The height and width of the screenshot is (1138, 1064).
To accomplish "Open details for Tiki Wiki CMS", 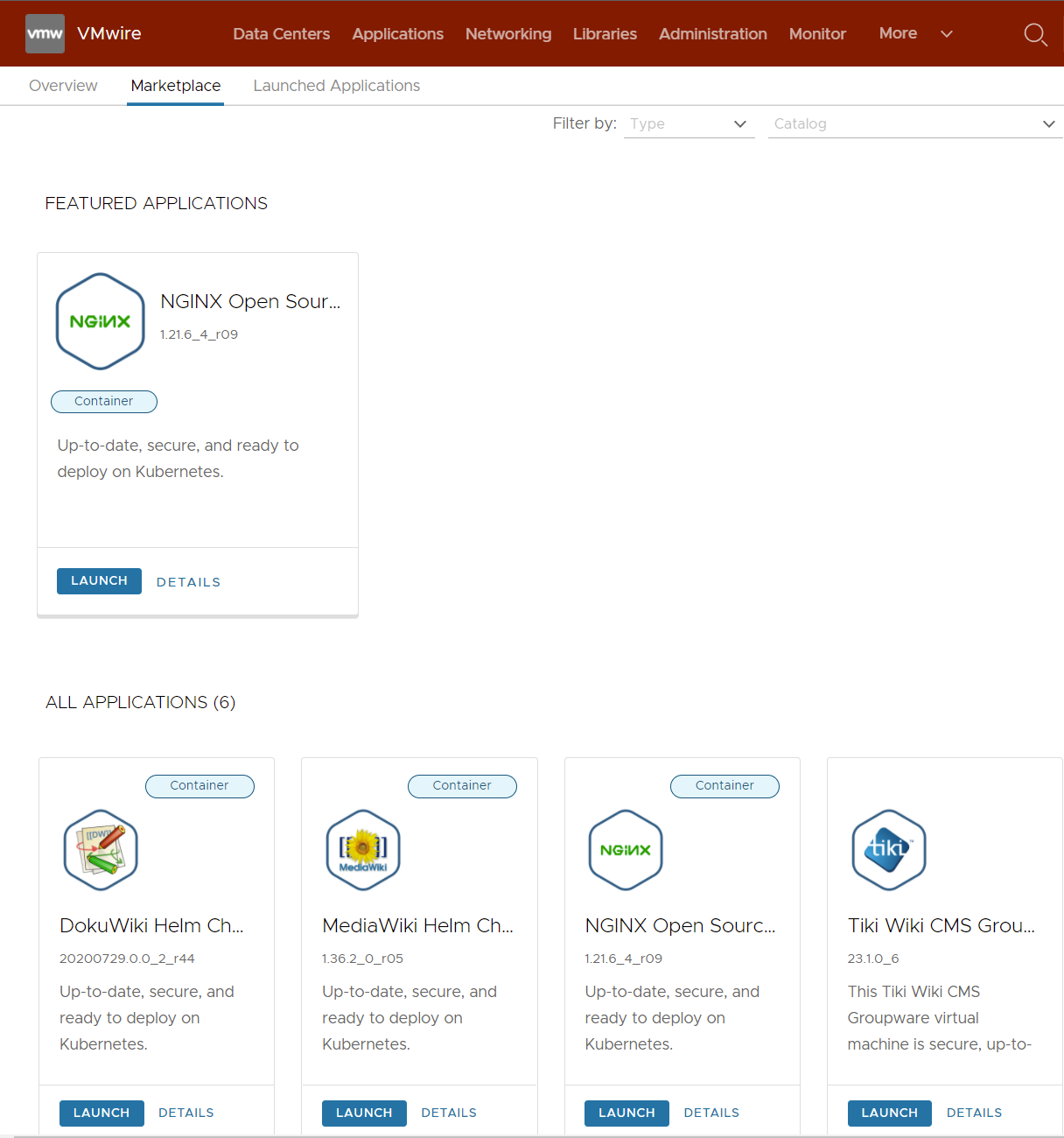I will (x=974, y=1113).
